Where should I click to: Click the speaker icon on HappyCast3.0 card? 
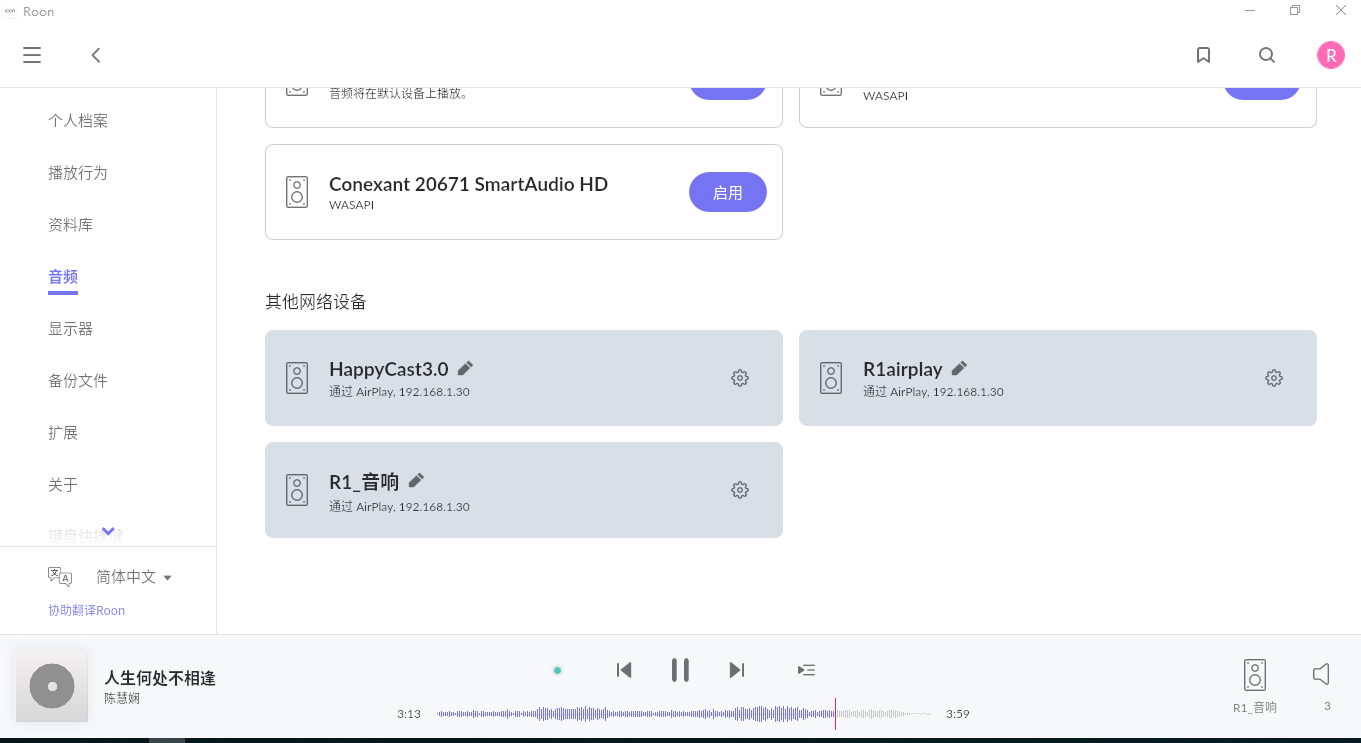[297, 378]
